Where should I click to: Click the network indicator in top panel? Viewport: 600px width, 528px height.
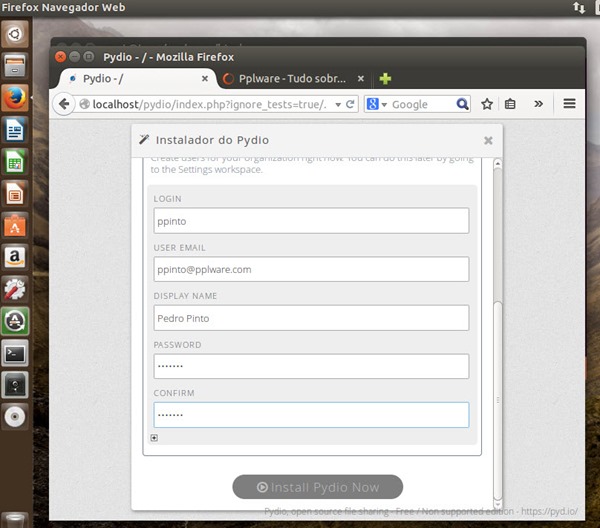(x=579, y=7)
